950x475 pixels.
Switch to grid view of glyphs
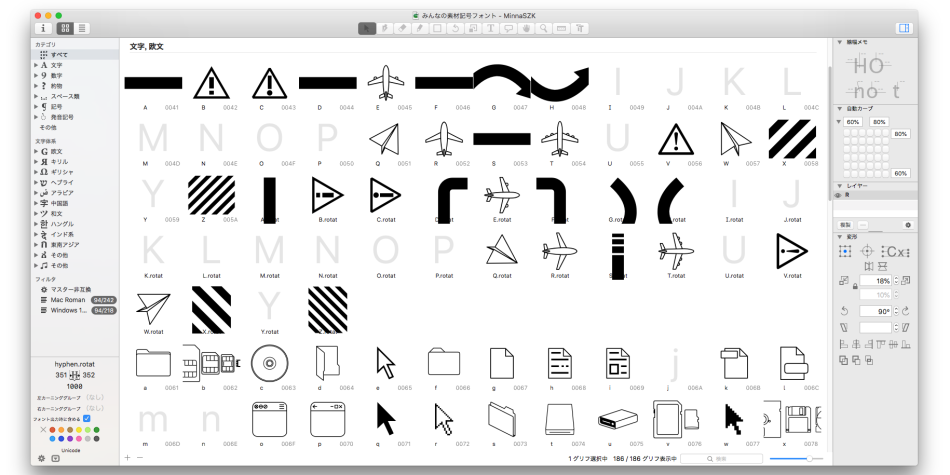tap(65, 28)
